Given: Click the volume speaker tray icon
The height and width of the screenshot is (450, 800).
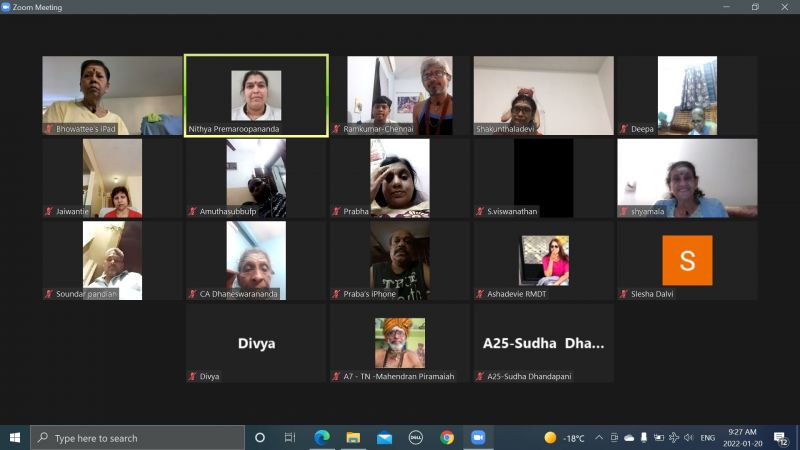Looking at the screenshot, I should click(688, 438).
